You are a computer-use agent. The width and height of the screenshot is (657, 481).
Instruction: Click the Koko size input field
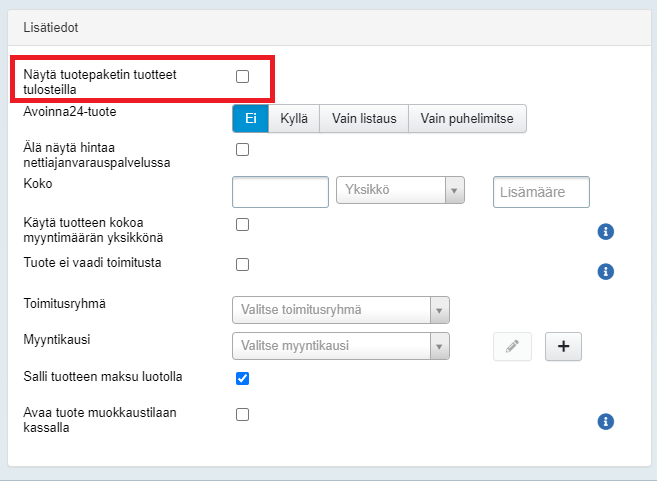pos(280,192)
